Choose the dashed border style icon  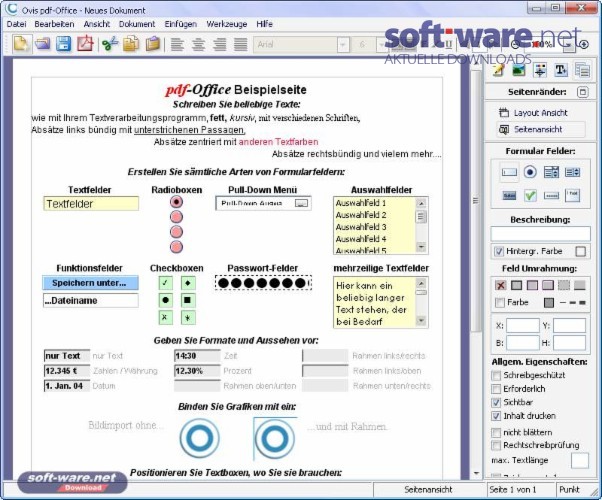click(x=564, y=285)
